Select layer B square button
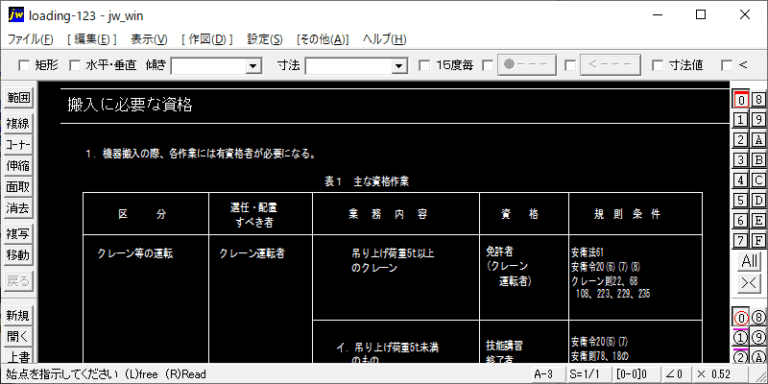 click(759, 160)
